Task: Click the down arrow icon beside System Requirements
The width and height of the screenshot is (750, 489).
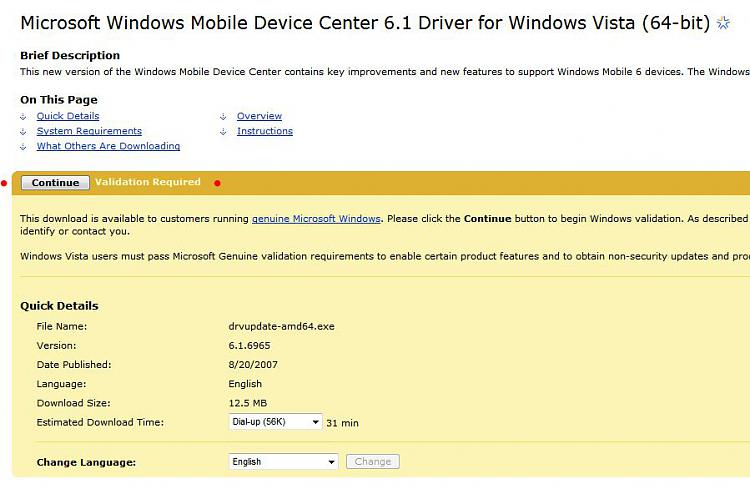Action: (x=23, y=132)
